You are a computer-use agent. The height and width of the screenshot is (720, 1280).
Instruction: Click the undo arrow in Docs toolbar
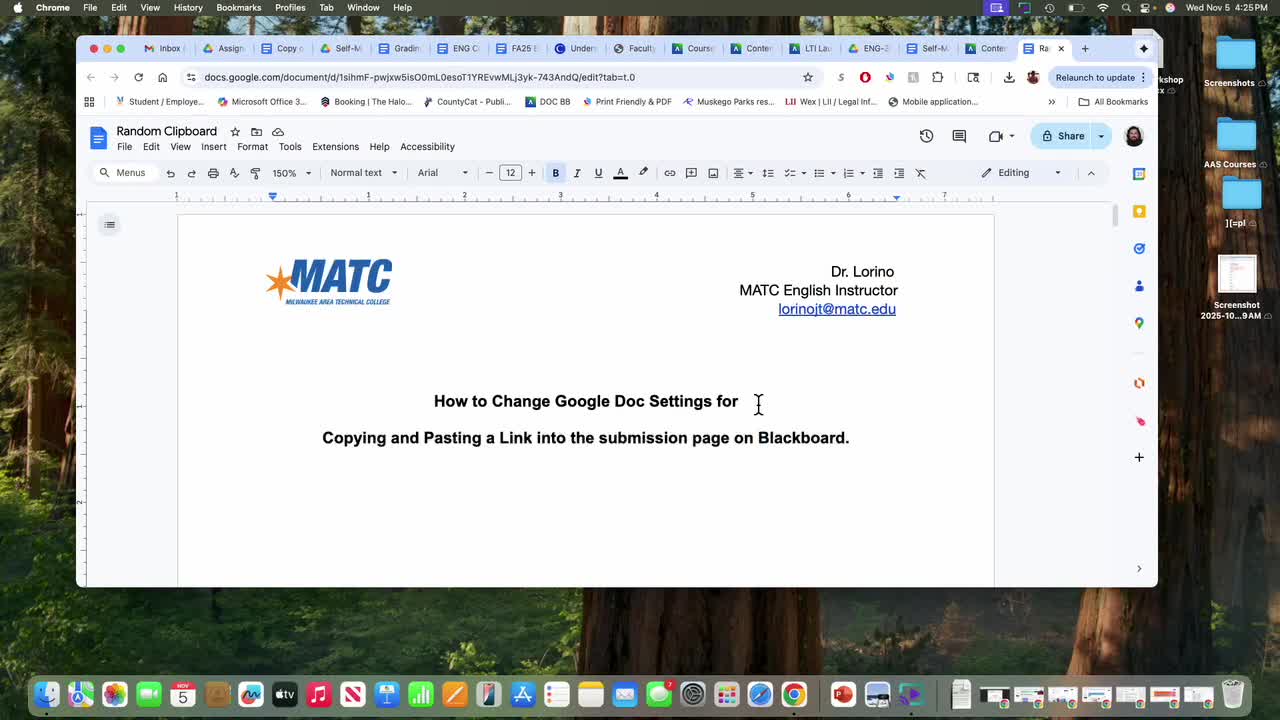coord(170,173)
